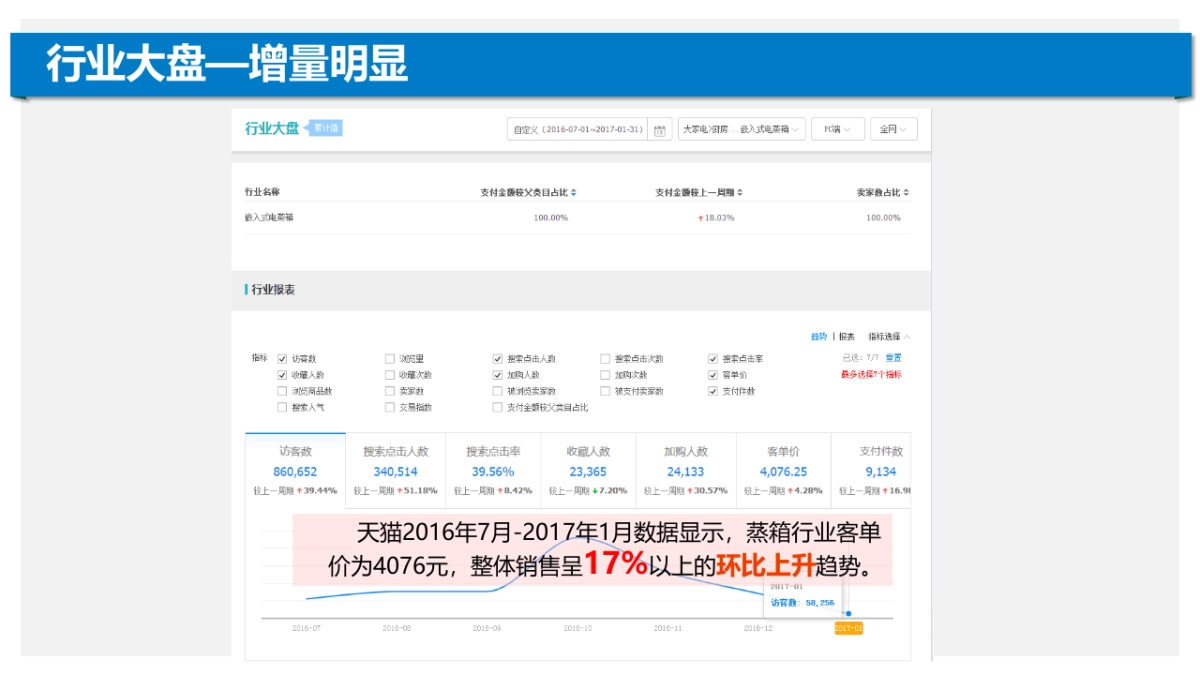Open the 全网 channel dropdown
Viewport: 1200px width, 675px height.
click(892, 128)
